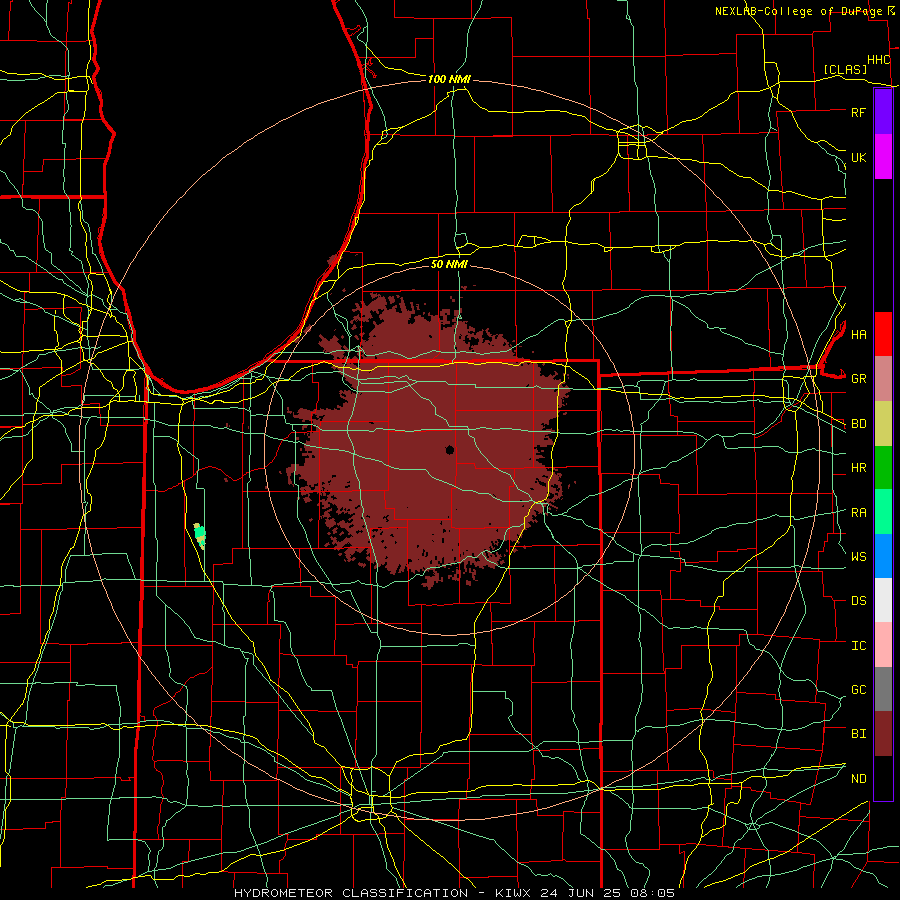900x900 pixels.
Task: Click the DS white legend swatch
Action: (x=883, y=600)
